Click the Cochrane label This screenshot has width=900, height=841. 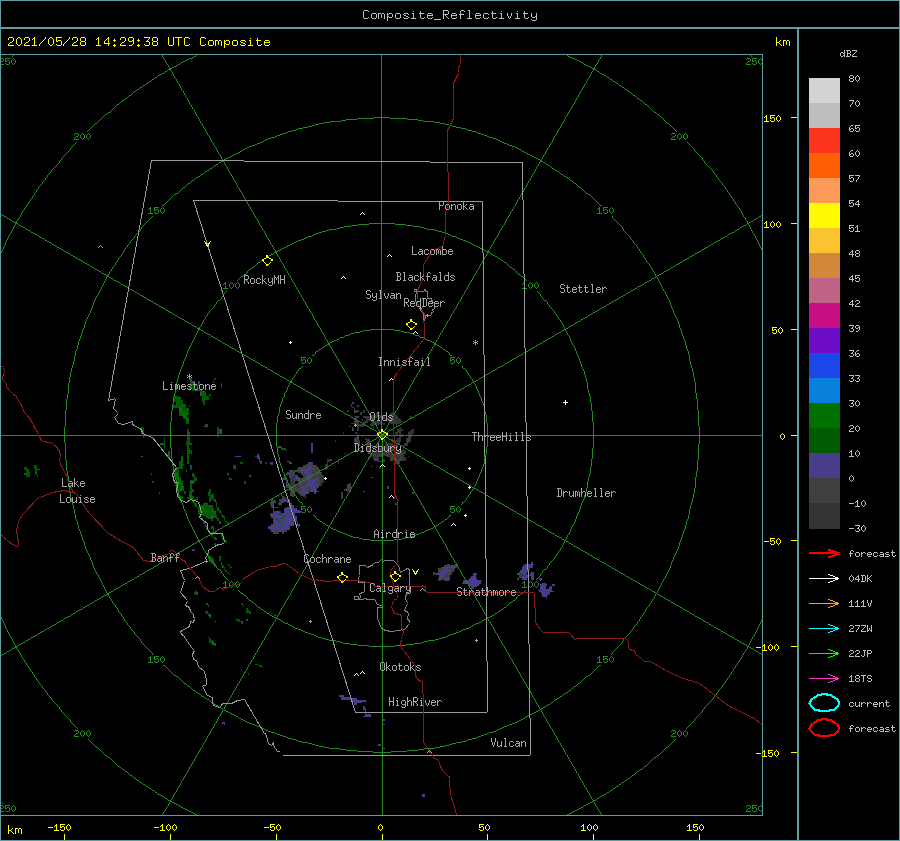coord(327,559)
